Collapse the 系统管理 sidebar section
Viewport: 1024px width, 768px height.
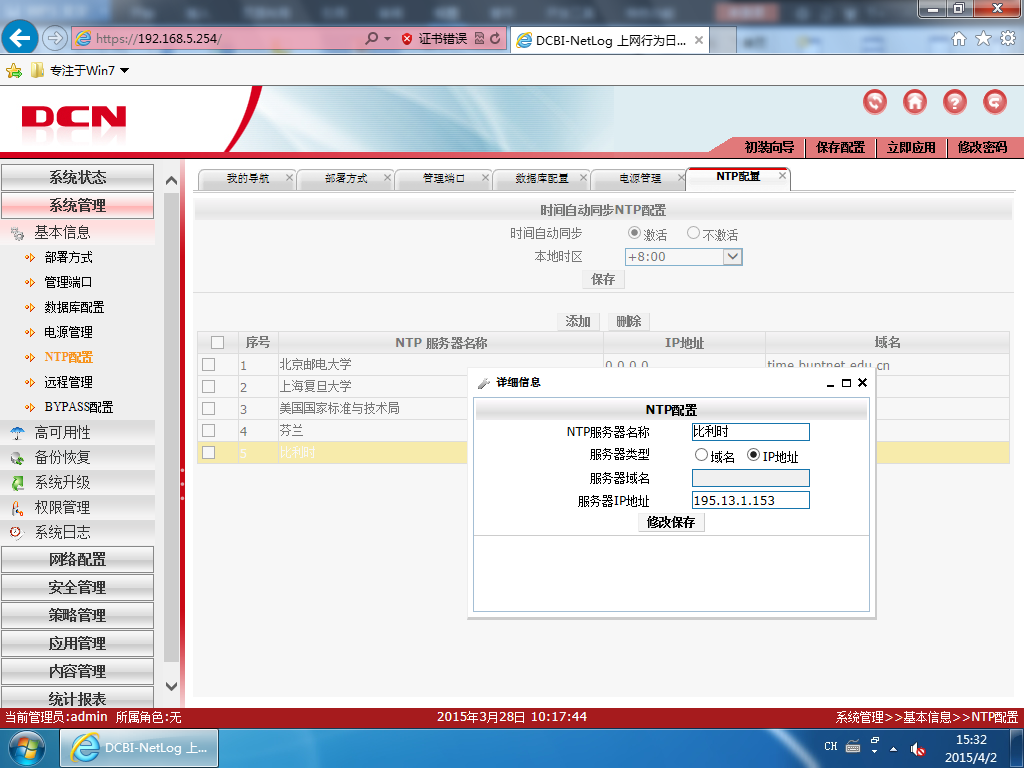pyautogui.click(x=77, y=205)
